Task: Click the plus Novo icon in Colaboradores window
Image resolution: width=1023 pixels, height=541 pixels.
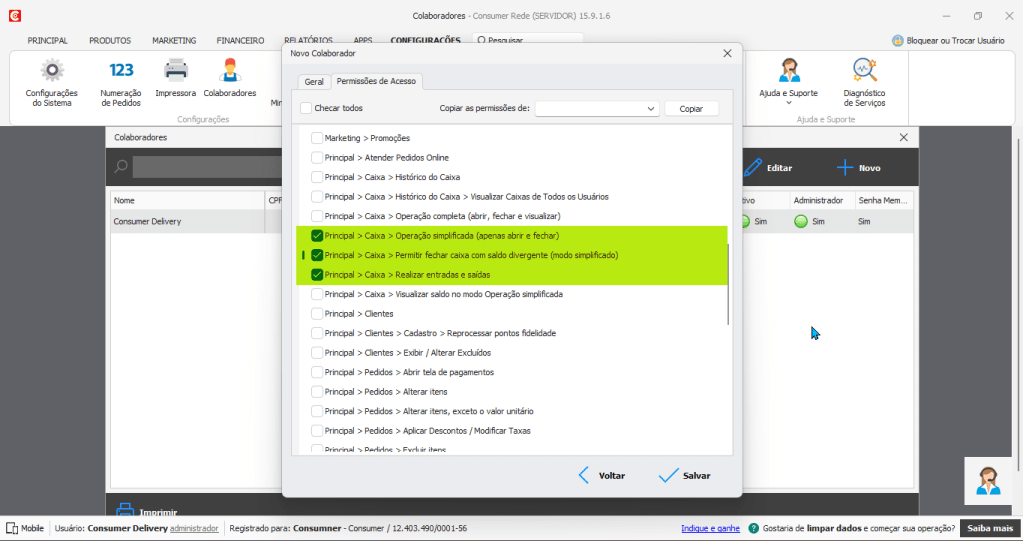Action: [844, 168]
